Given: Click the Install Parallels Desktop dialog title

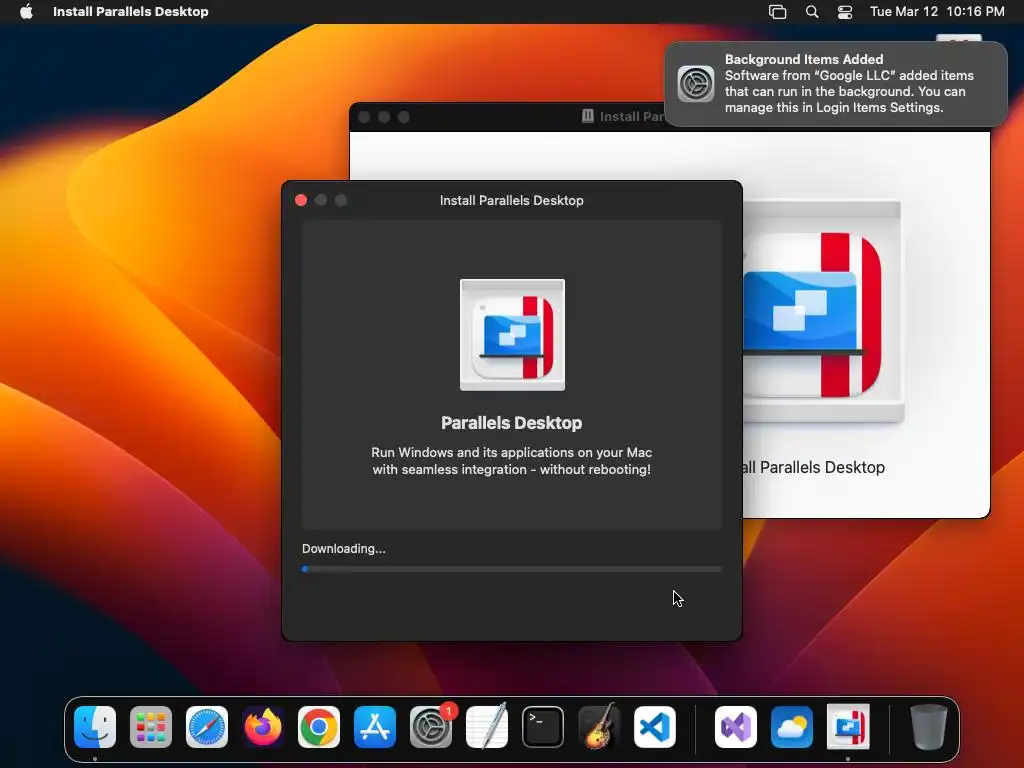Looking at the screenshot, I should pos(512,200).
